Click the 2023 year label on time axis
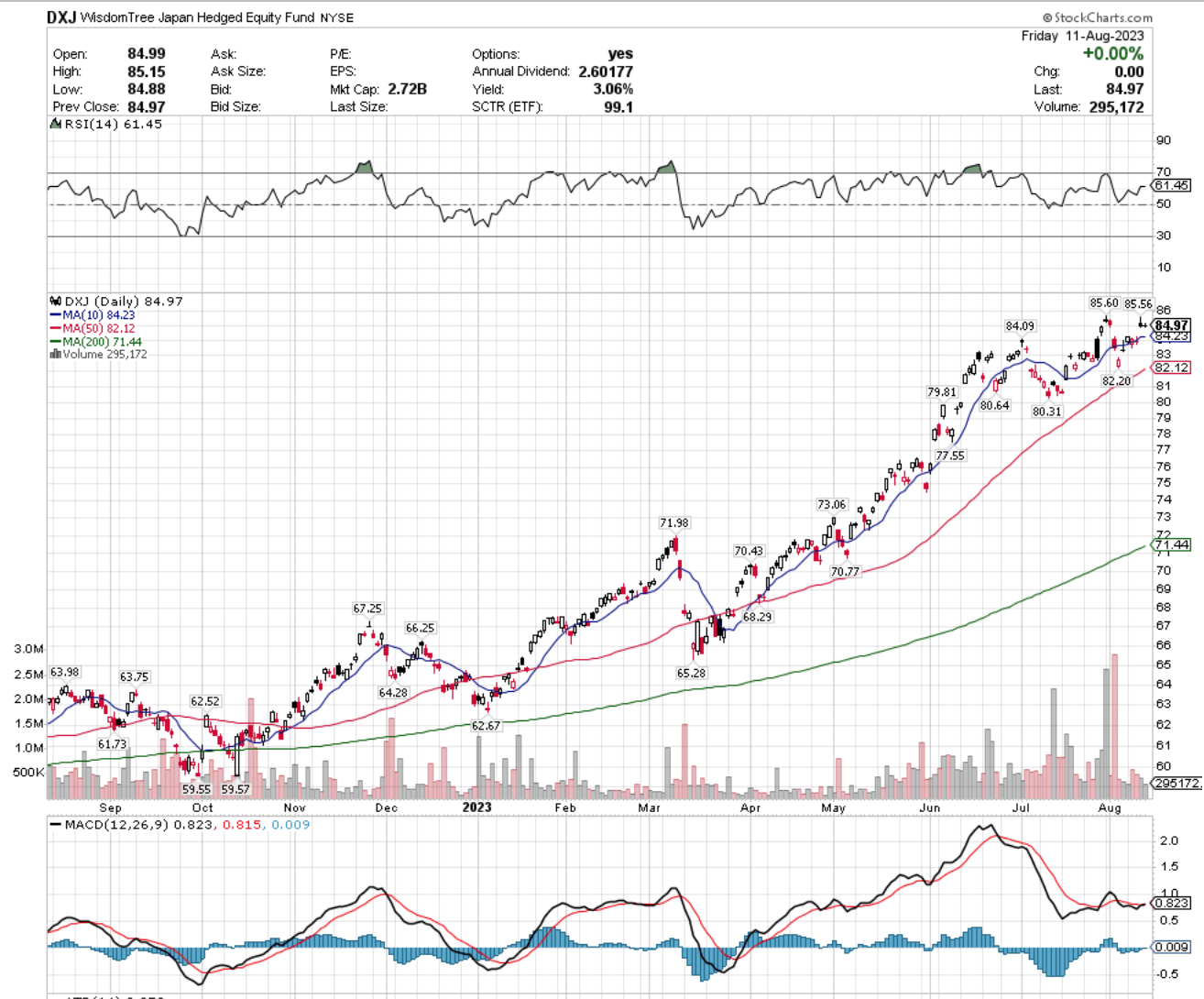The height and width of the screenshot is (999, 1204). coord(476,807)
